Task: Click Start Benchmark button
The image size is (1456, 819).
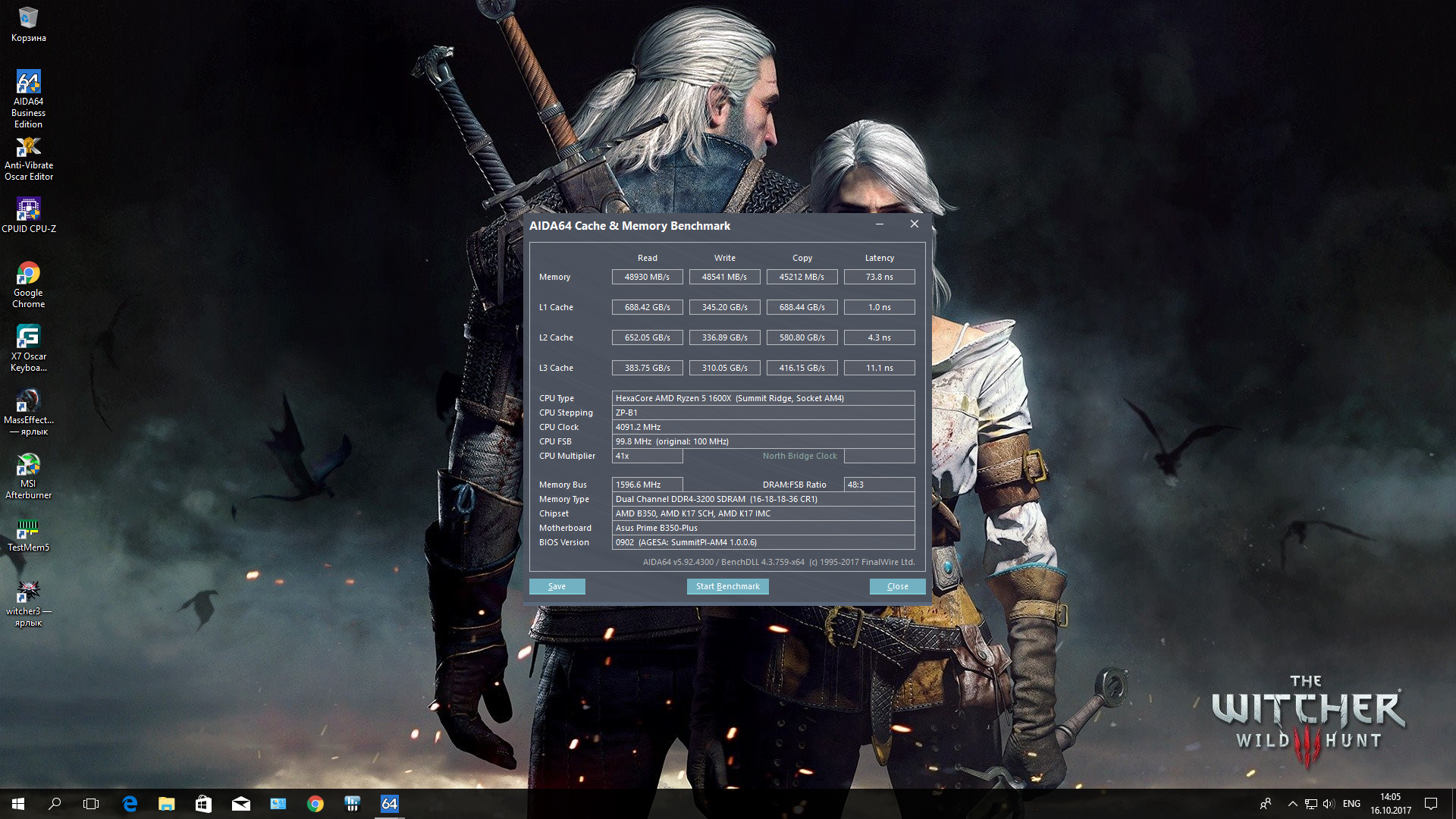Action: [x=727, y=586]
